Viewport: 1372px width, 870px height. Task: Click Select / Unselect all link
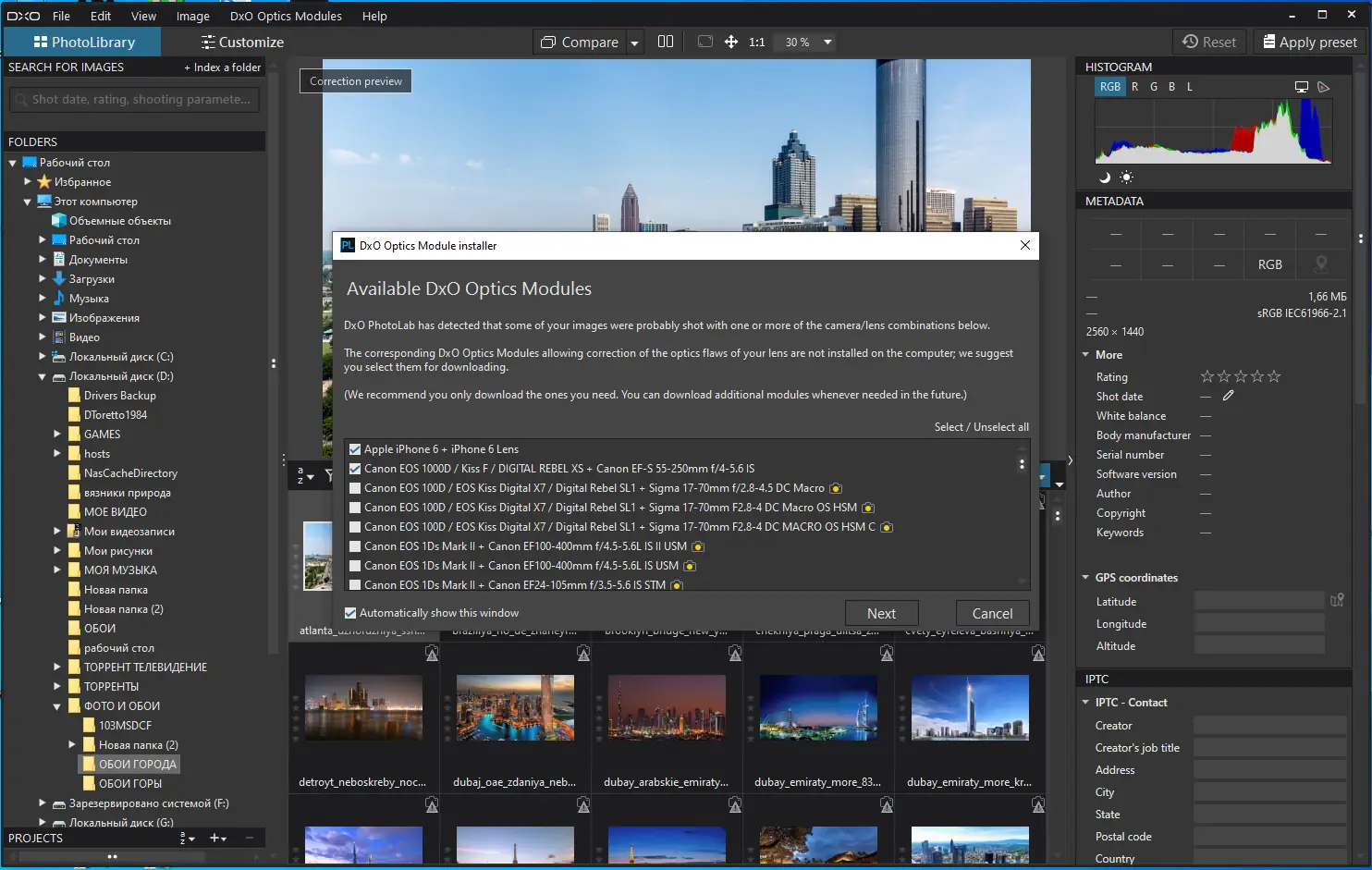pyautogui.click(x=981, y=427)
